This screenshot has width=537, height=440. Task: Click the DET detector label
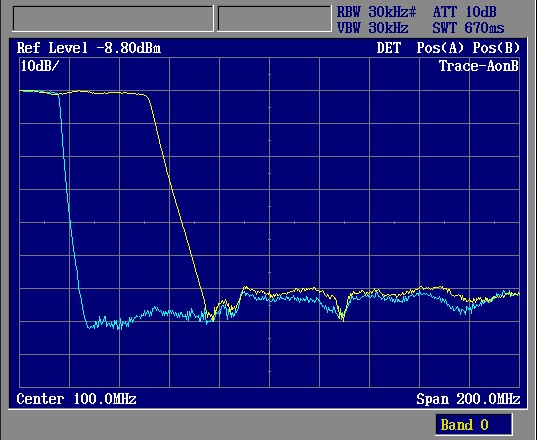click(x=388, y=48)
